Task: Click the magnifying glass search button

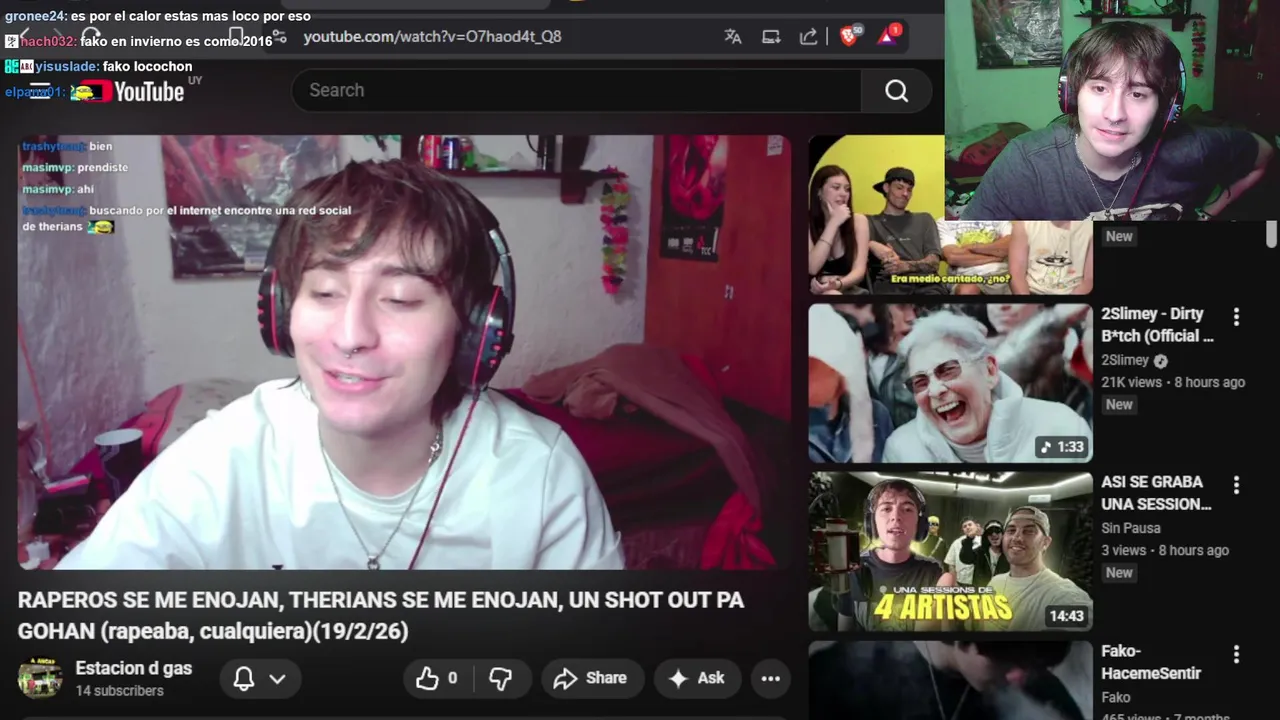Action: pos(897,91)
